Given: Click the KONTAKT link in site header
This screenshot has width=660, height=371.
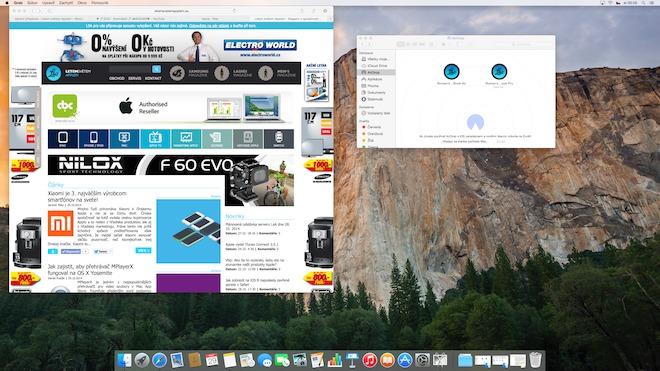Looking at the screenshot, I should click(153, 78).
